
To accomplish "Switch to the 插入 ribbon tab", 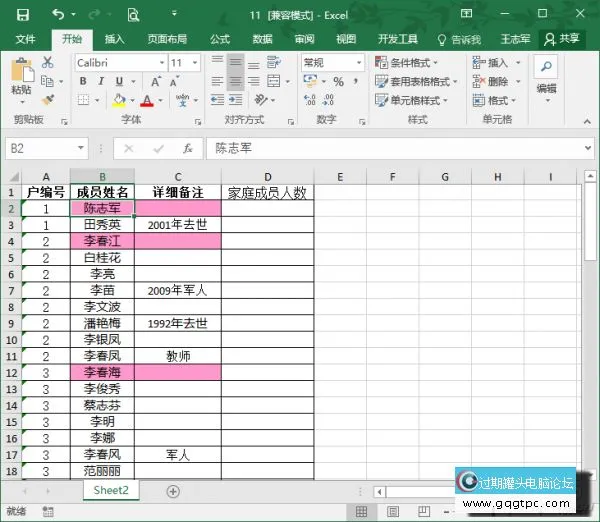I will click(115, 39).
